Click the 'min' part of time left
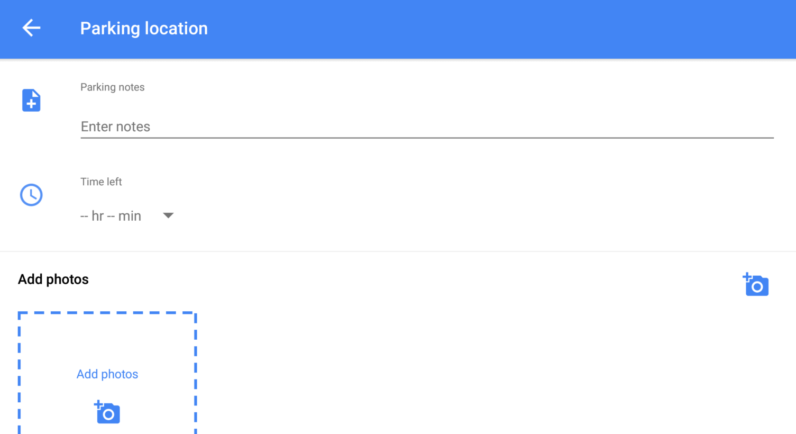The image size is (796, 434). tap(130, 216)
